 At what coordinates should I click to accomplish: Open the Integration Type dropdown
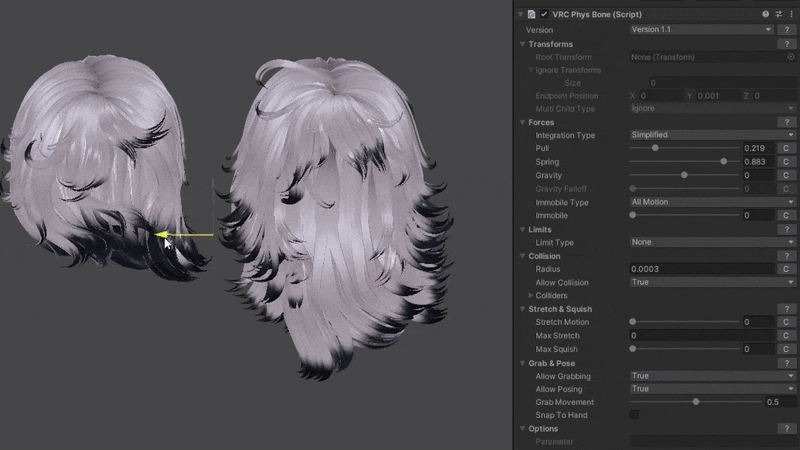tap(712, 135)
